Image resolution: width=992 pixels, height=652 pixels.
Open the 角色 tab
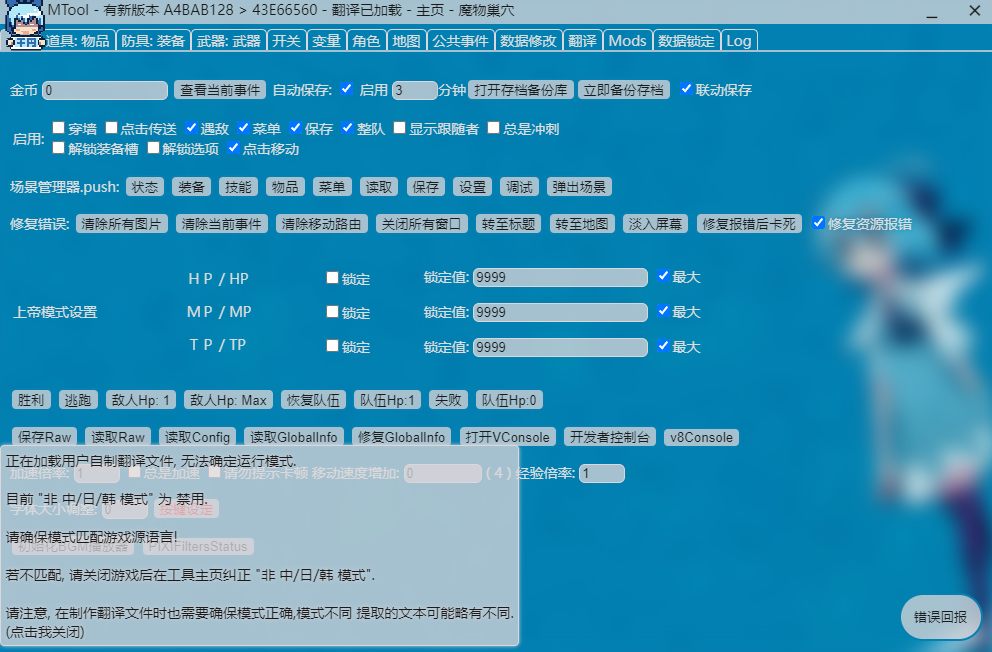366,40
